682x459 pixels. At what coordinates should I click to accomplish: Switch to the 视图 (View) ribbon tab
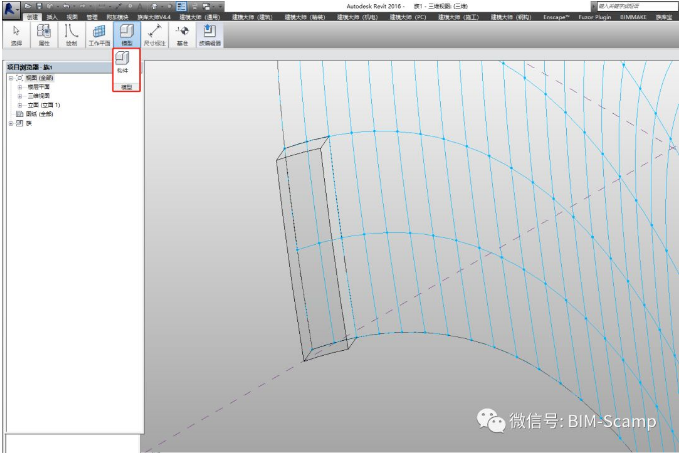[x=72, y=17]
